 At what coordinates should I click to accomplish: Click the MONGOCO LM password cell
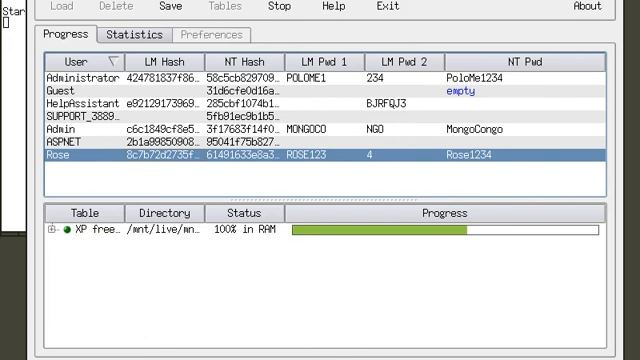(x=306, y=129)
